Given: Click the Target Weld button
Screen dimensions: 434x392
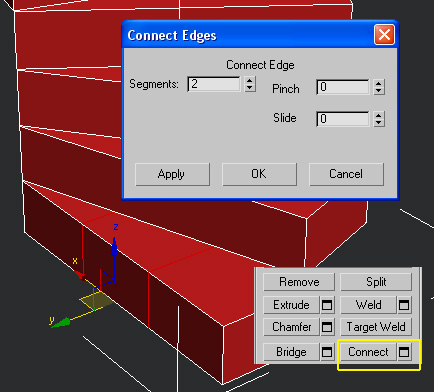Looking at the screenshot, I should [376, 327].
